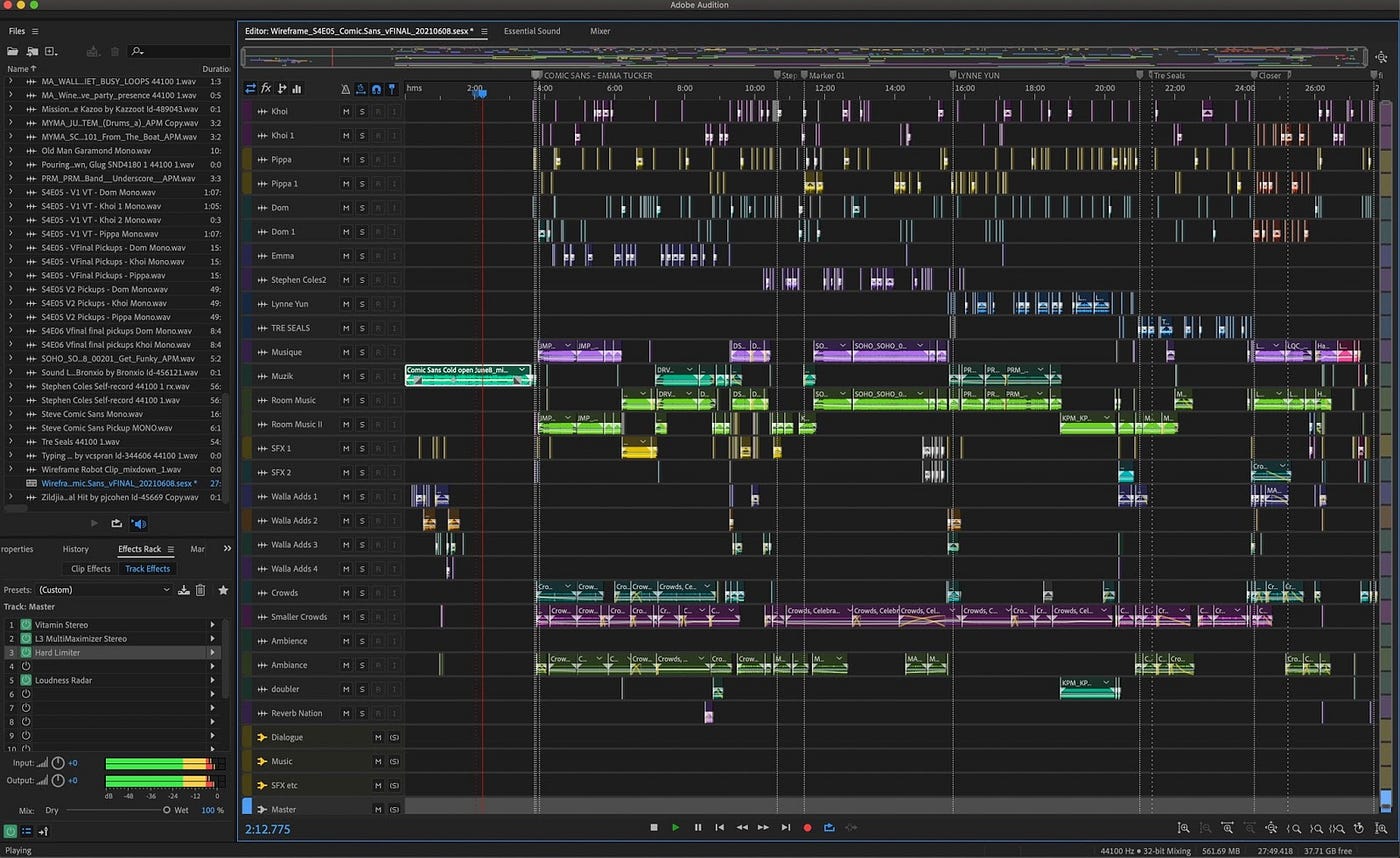Pause playback in transport
This screenshot has width=1400, height=858.
tap(698, 828)
